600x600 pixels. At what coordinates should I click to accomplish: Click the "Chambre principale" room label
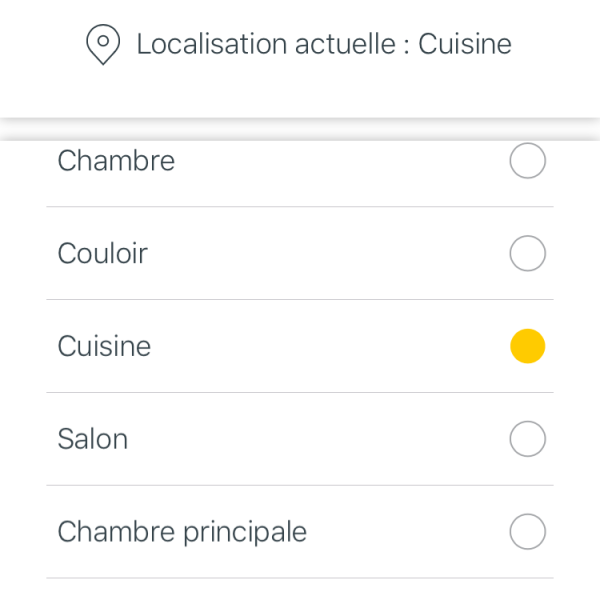[182, 532]
